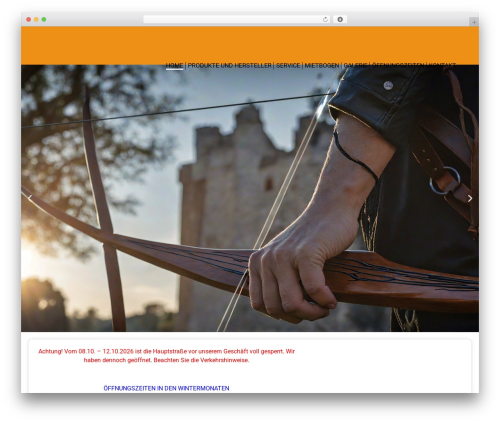Reload the page with the refresh icon
This screenshot has width=500, height=423.
(x=325, y=19)
